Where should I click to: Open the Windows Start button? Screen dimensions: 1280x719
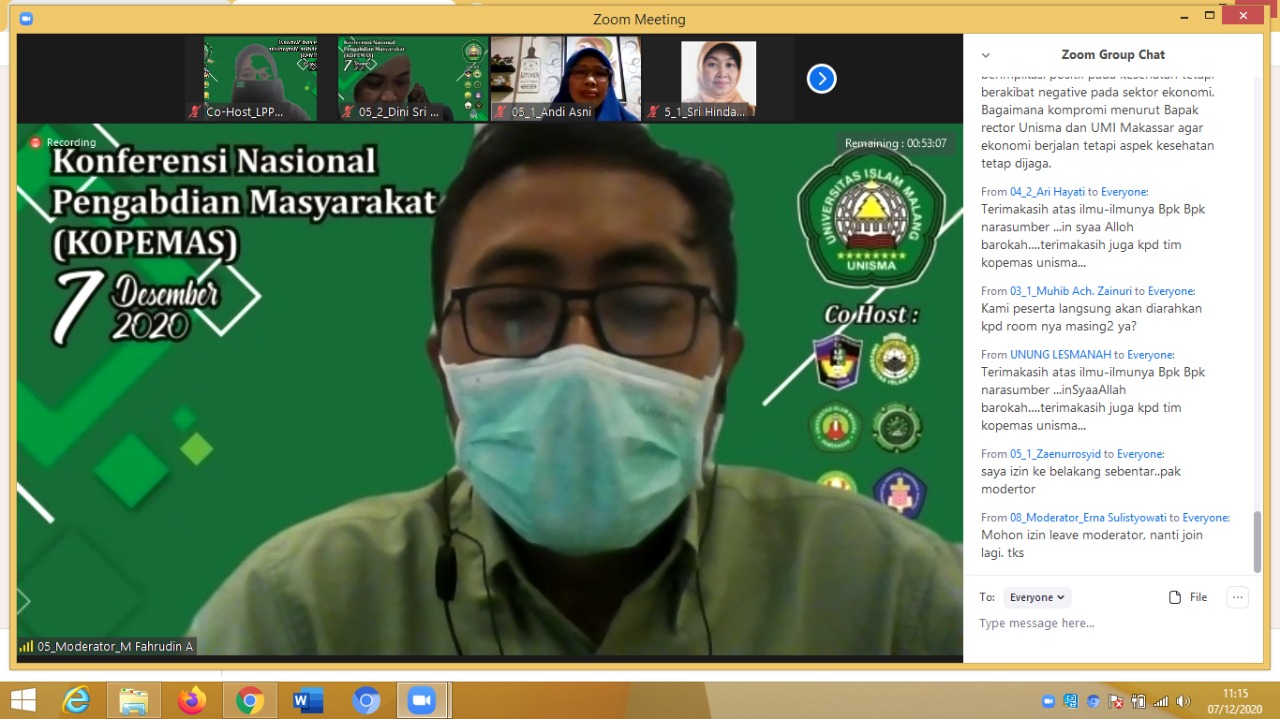[22, 700]
